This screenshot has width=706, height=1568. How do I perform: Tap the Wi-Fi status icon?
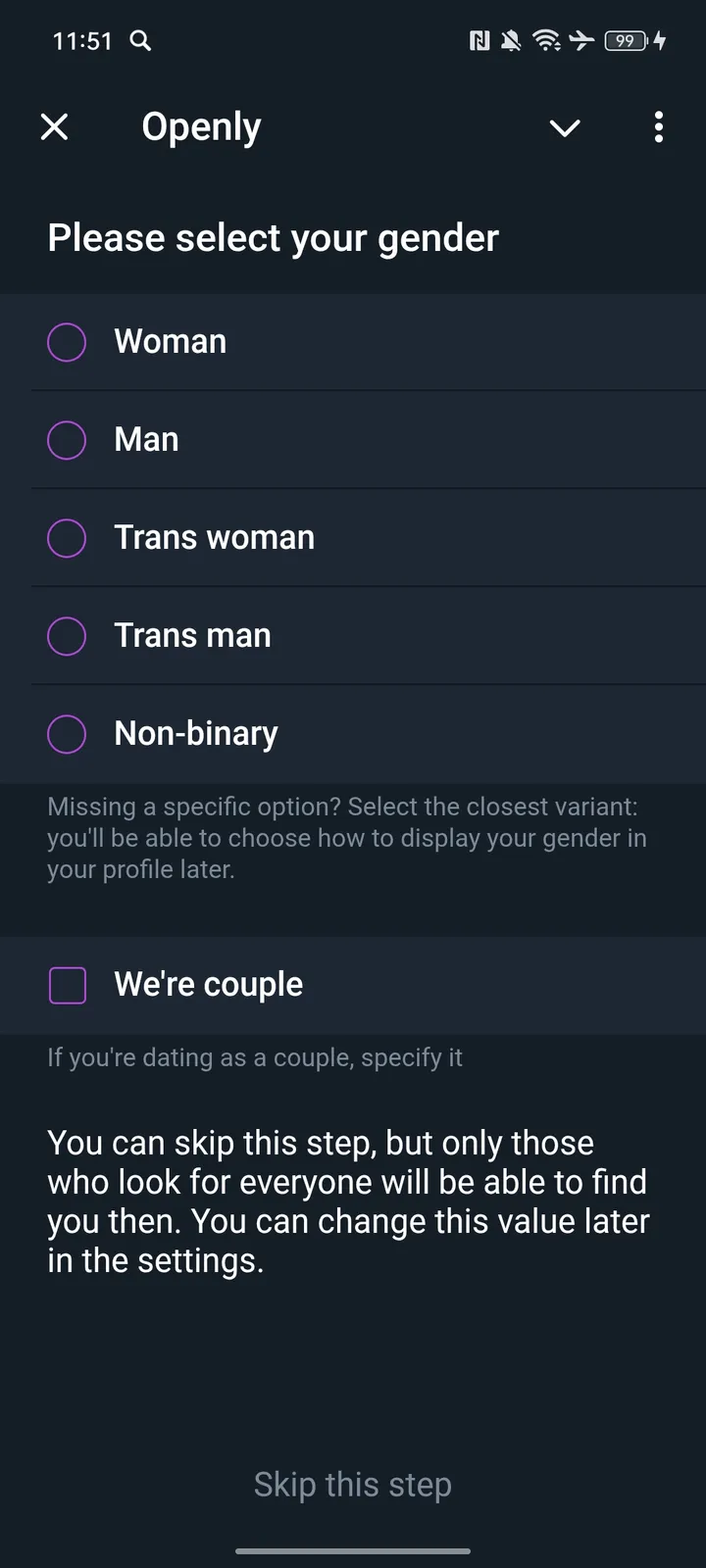click(546, 40)
